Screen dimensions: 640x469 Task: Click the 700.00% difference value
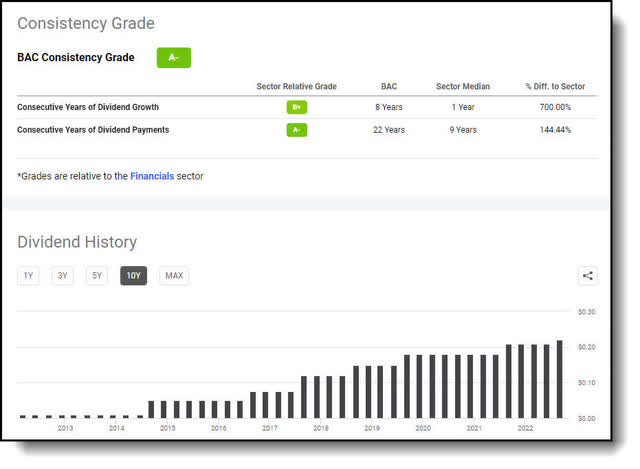[x=555, y=107]
